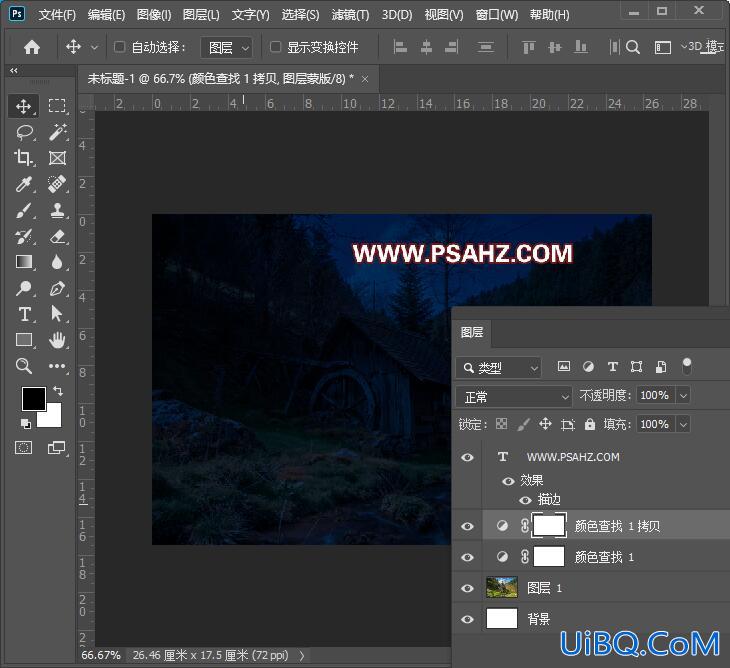The width and height of the screenshot is (730, 668).
Task: Align top edges in options bar
Action: 528,47
